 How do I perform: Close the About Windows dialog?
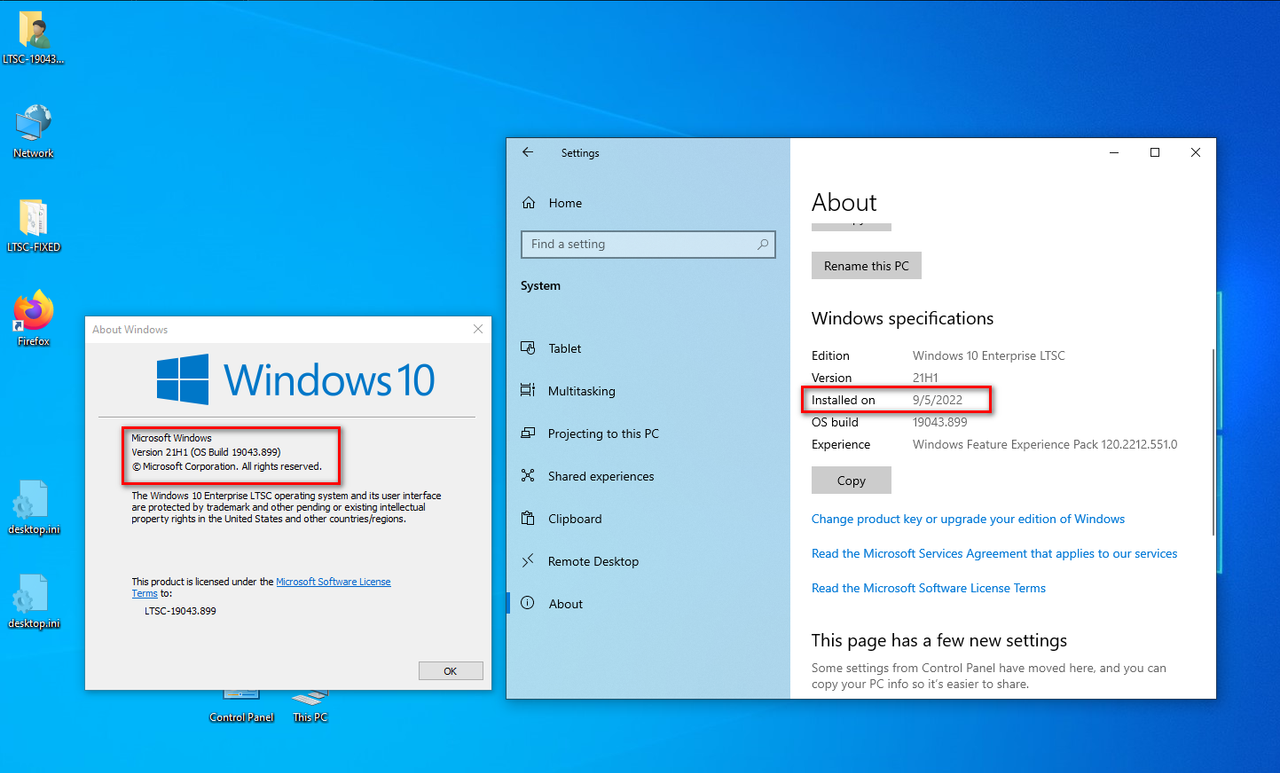478,329
